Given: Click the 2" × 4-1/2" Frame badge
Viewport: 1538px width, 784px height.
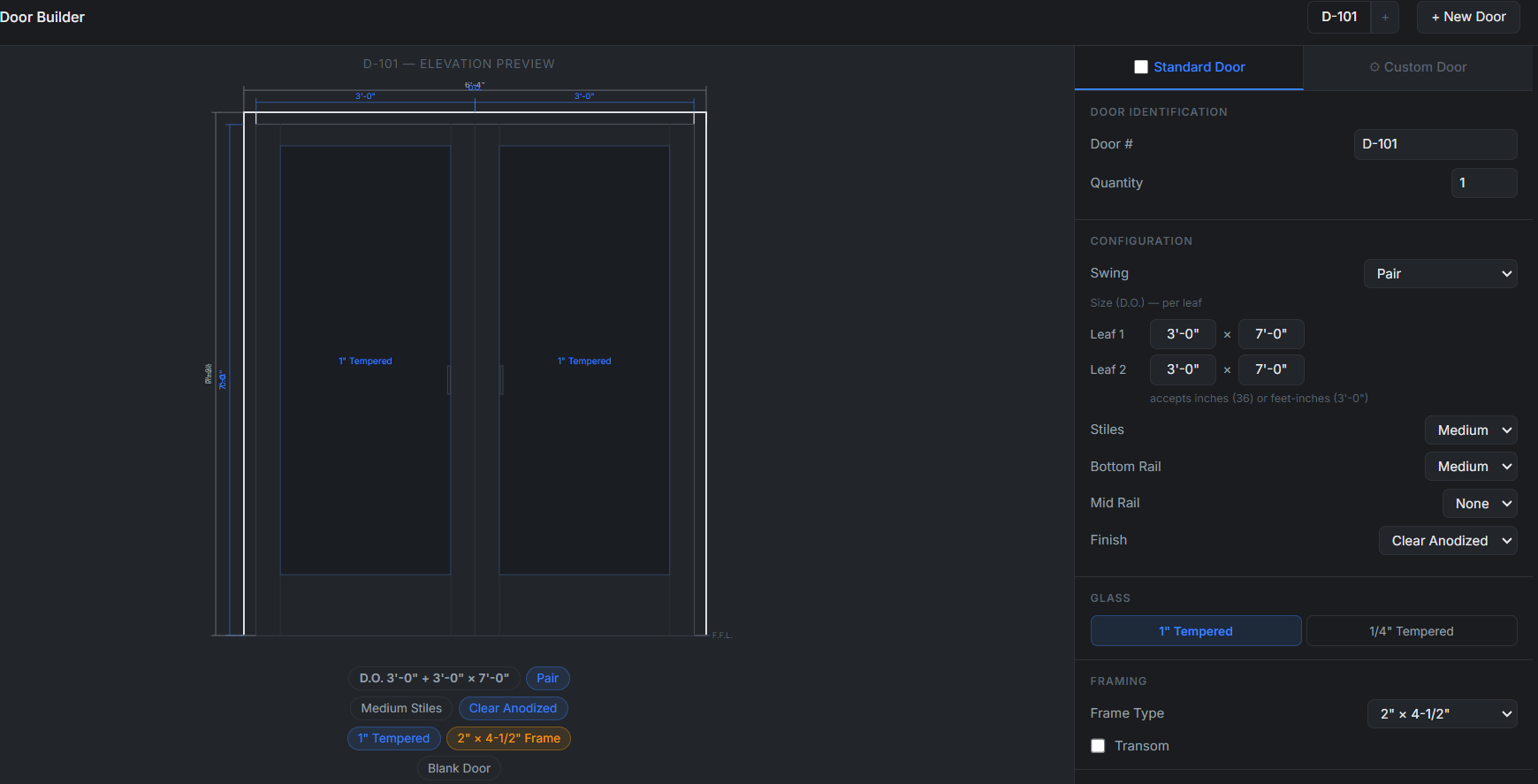Looking at the screenshot, I should (509, 738).
